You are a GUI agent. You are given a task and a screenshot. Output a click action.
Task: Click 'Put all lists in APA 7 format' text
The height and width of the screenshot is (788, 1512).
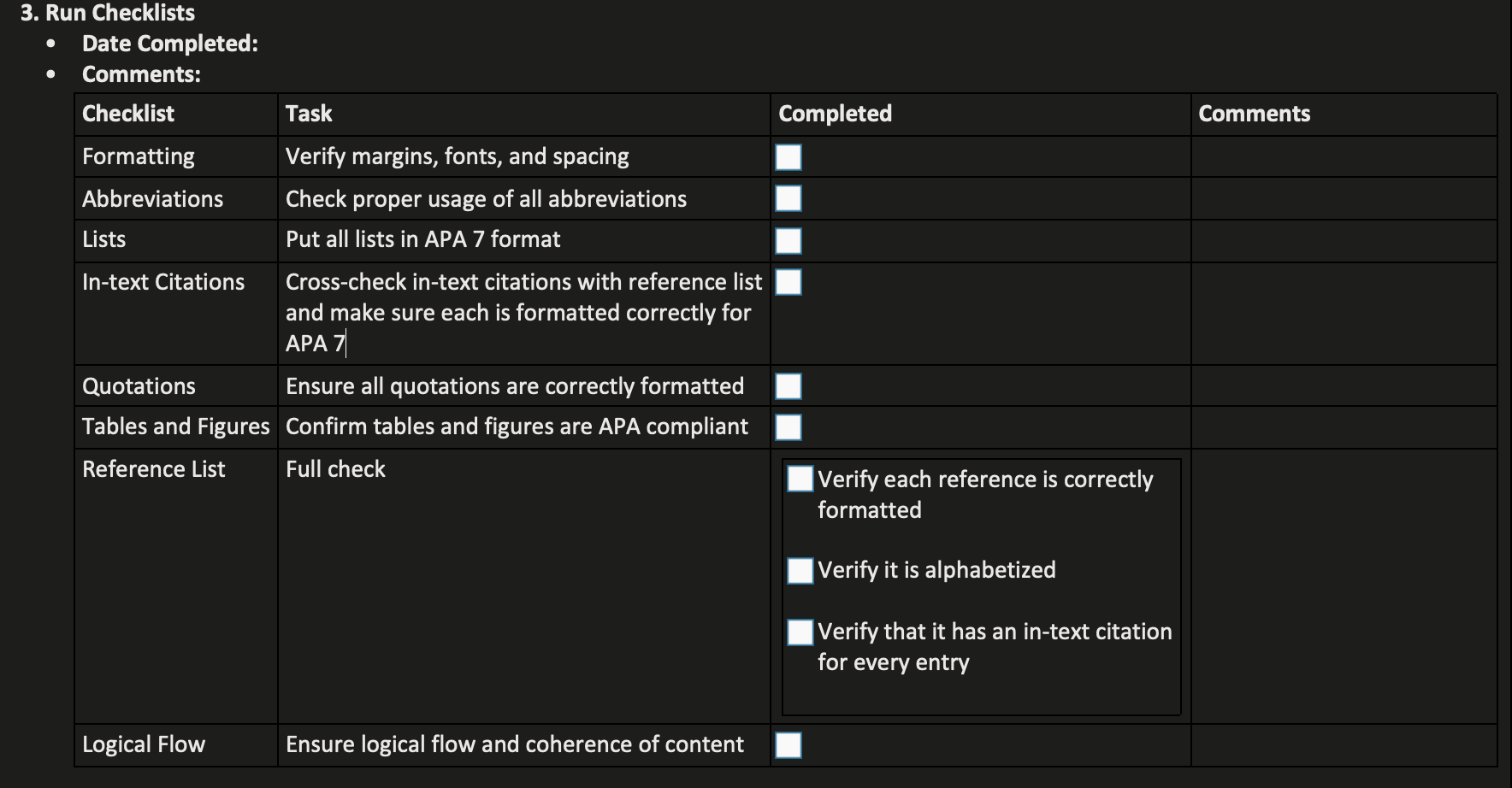click(x=422, y=239)
